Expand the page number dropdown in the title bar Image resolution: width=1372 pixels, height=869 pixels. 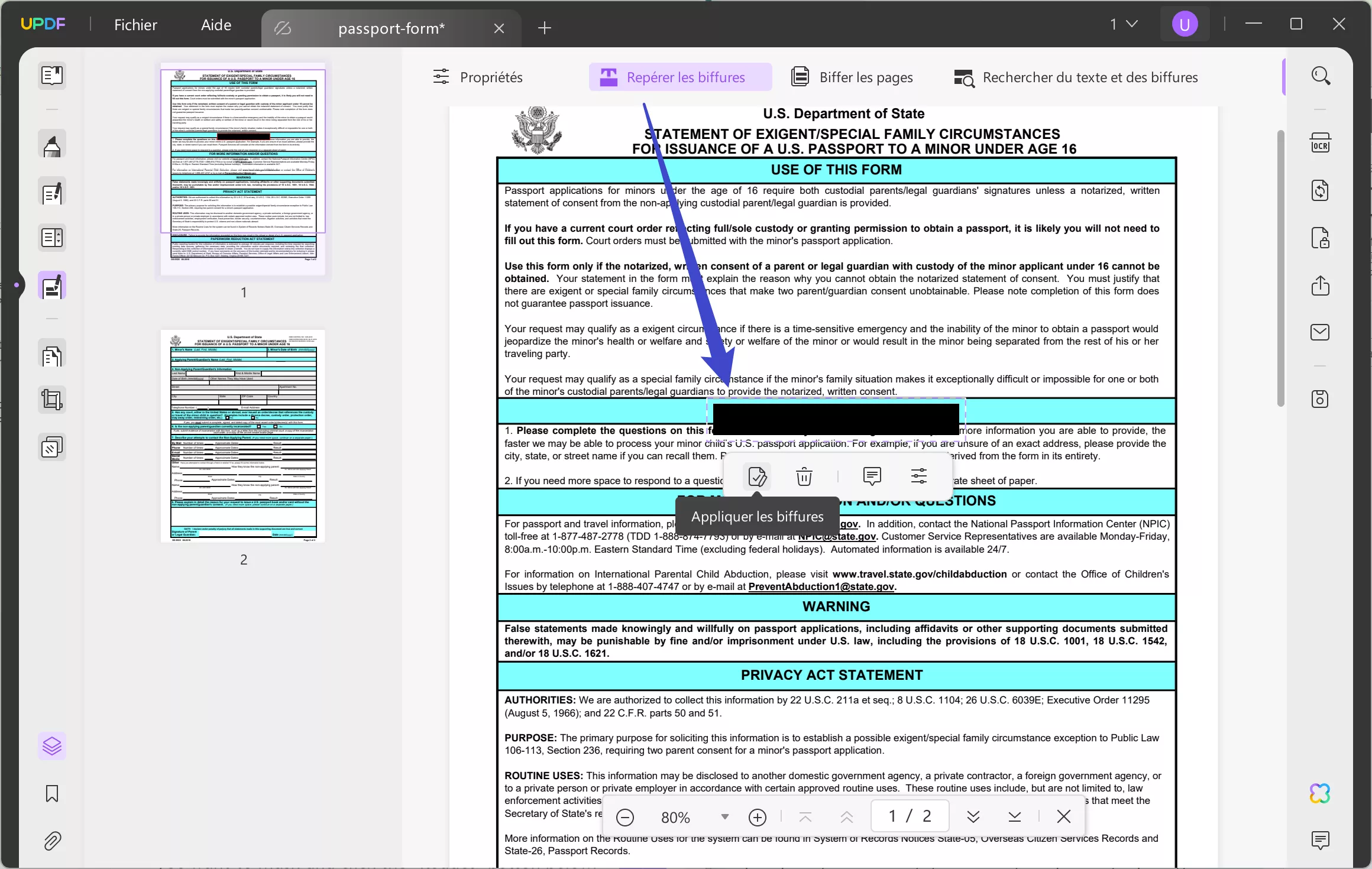[x=1131, y=24]
